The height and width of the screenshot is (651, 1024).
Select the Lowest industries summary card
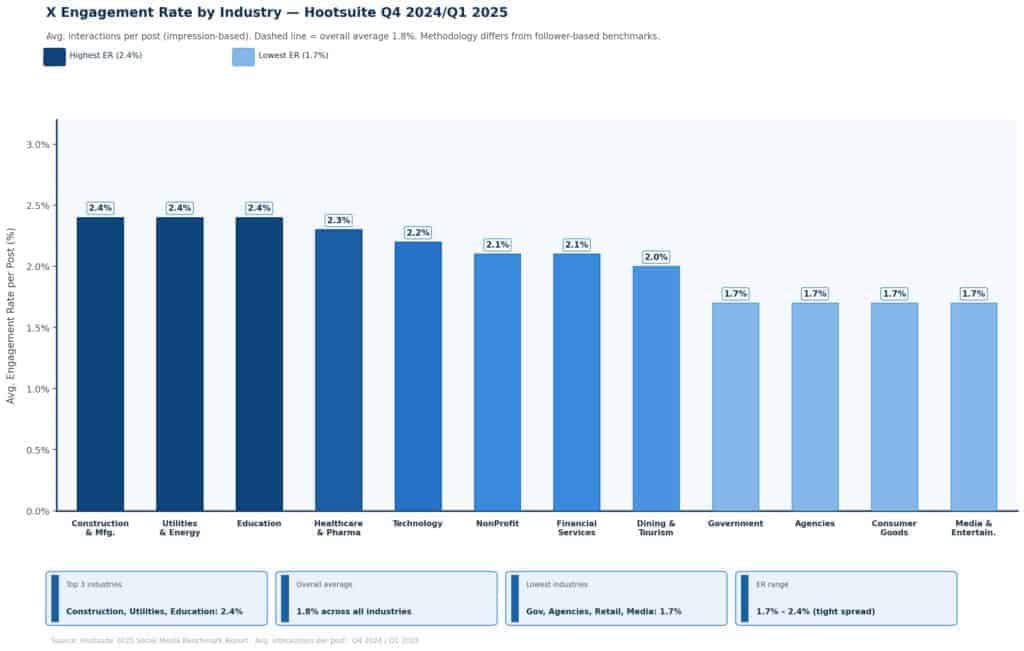click(616, 598)
